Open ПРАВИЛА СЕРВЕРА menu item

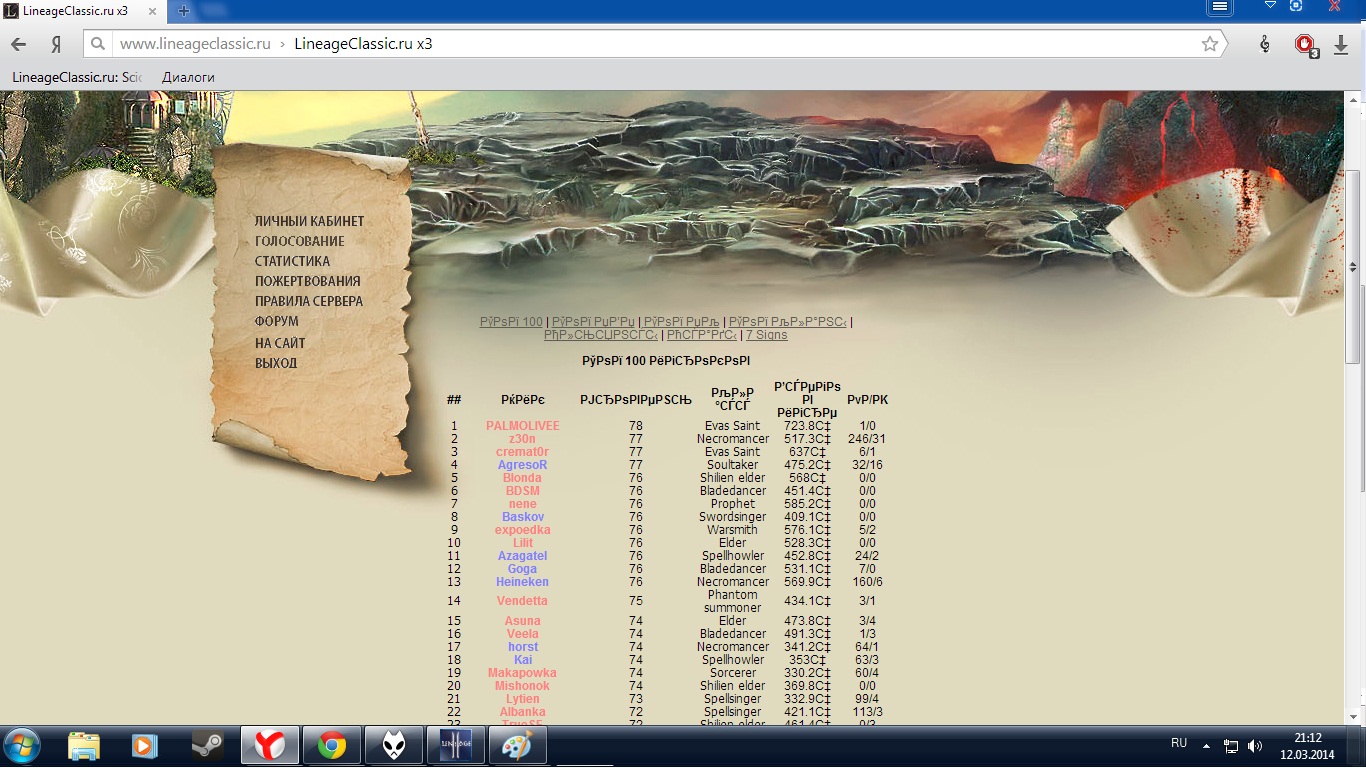(x=308, y=301)
